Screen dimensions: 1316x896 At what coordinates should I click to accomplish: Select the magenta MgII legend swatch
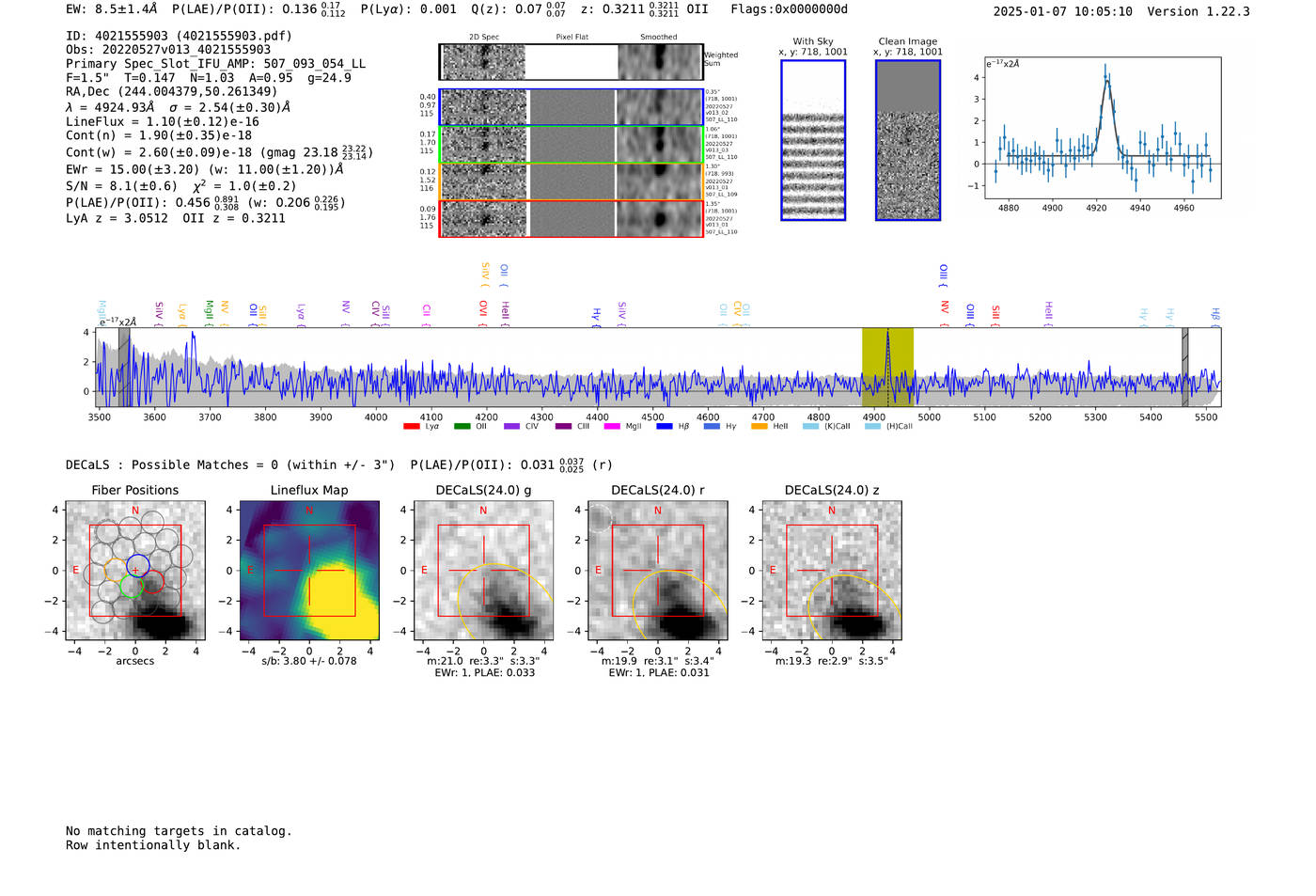pyautogui.click(x=612, y=427)
